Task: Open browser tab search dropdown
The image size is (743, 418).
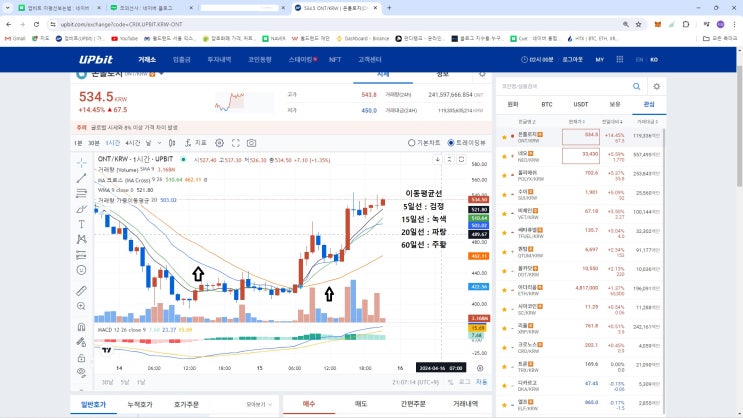Action: point(8,8)
